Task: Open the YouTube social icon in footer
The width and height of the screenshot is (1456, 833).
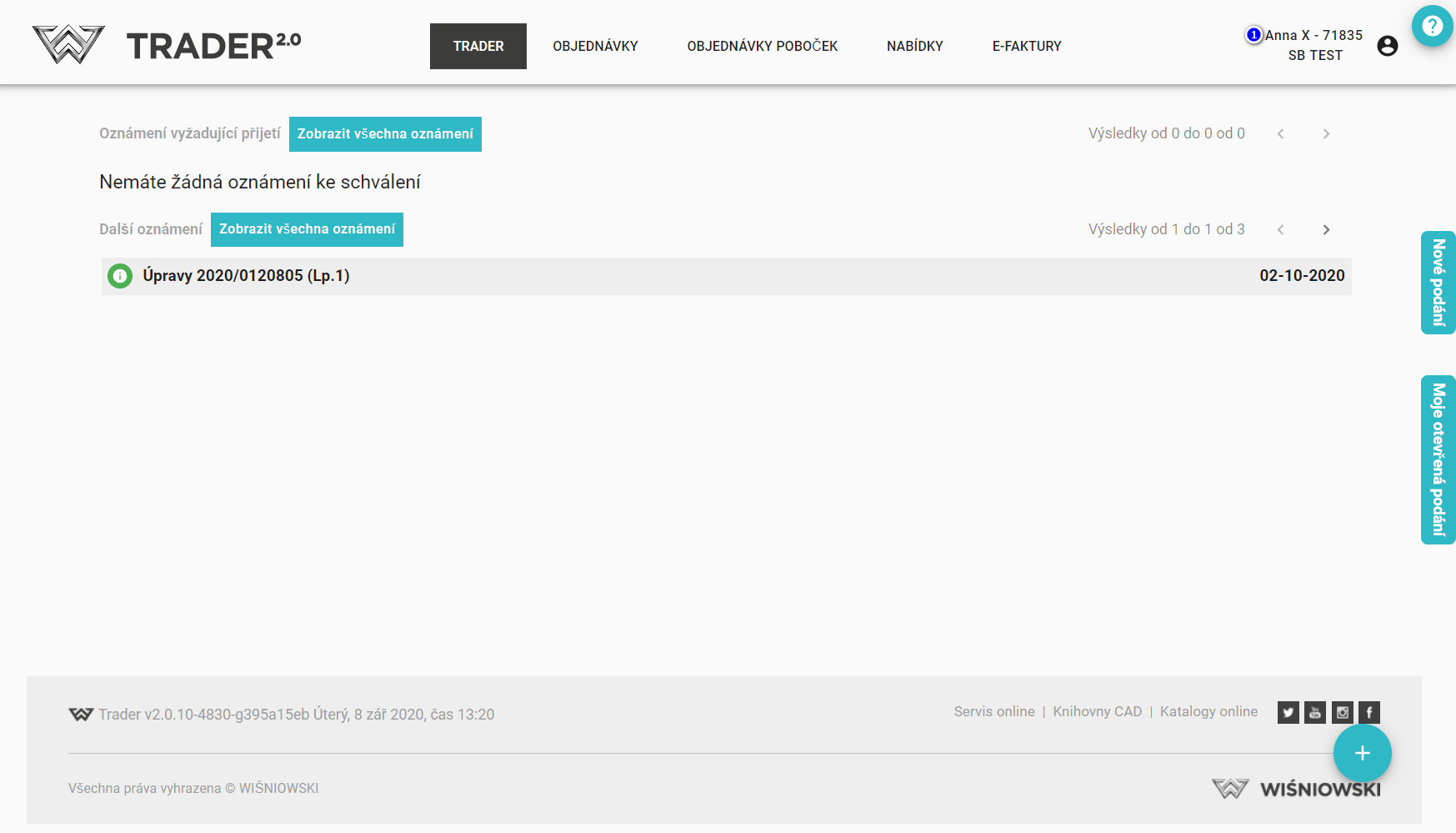Action: pos(1314,712)
